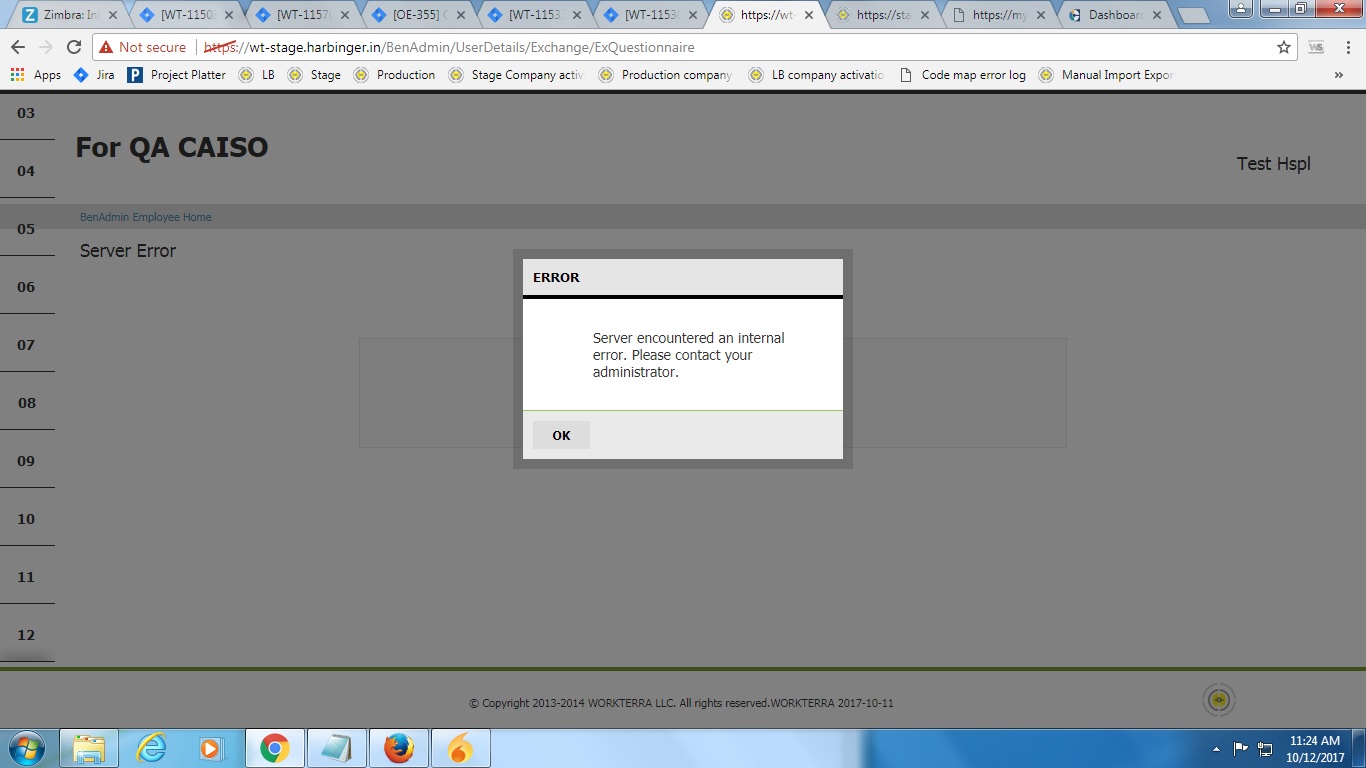Select sidebar step 09

(27, 461)
